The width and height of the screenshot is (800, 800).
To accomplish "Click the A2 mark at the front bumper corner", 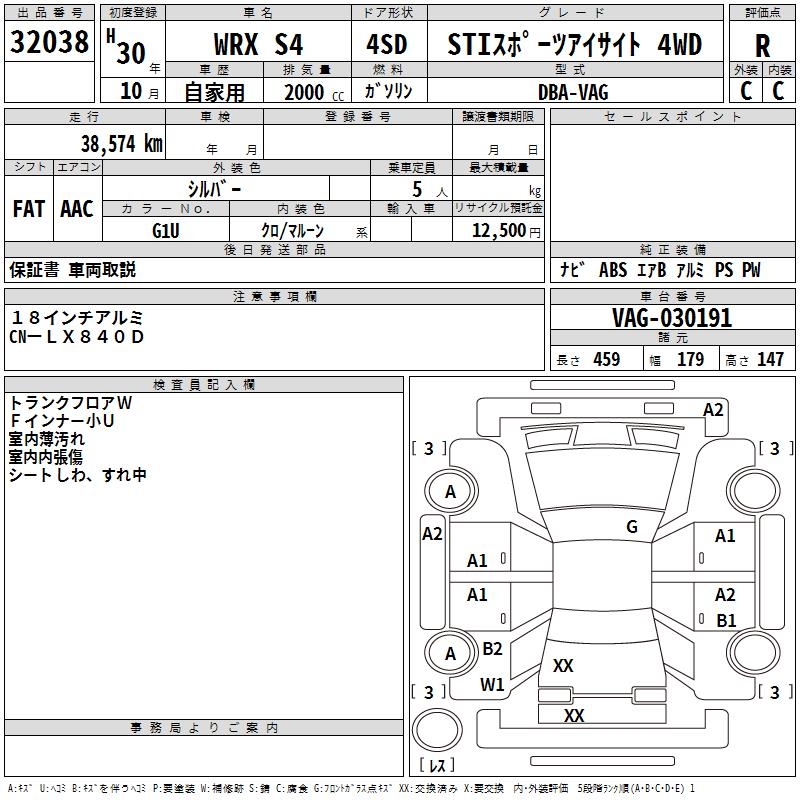I will click(x=713, y=409).
